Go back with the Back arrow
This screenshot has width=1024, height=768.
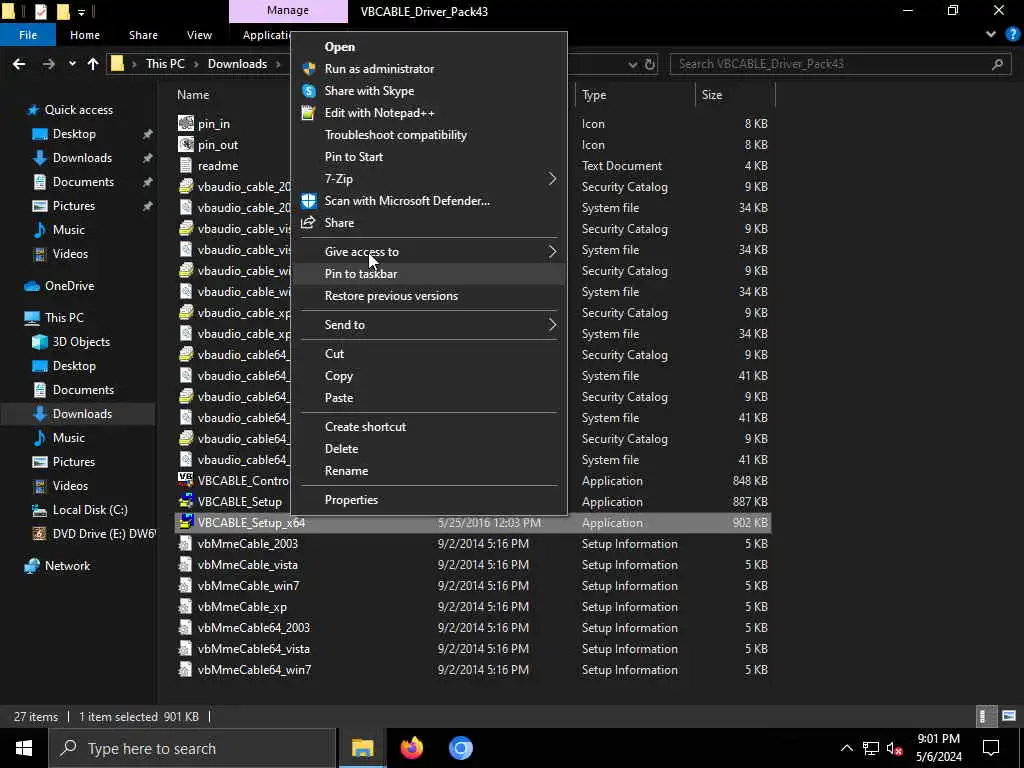20,64
